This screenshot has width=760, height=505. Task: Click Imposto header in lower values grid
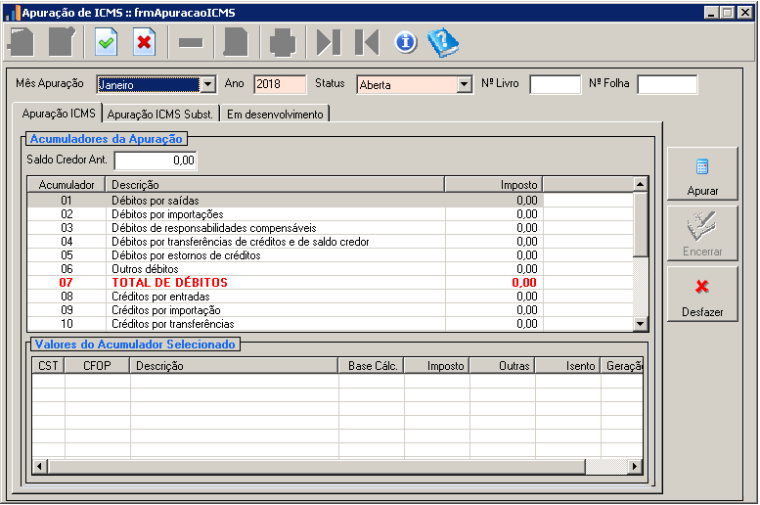pos(437,366)
